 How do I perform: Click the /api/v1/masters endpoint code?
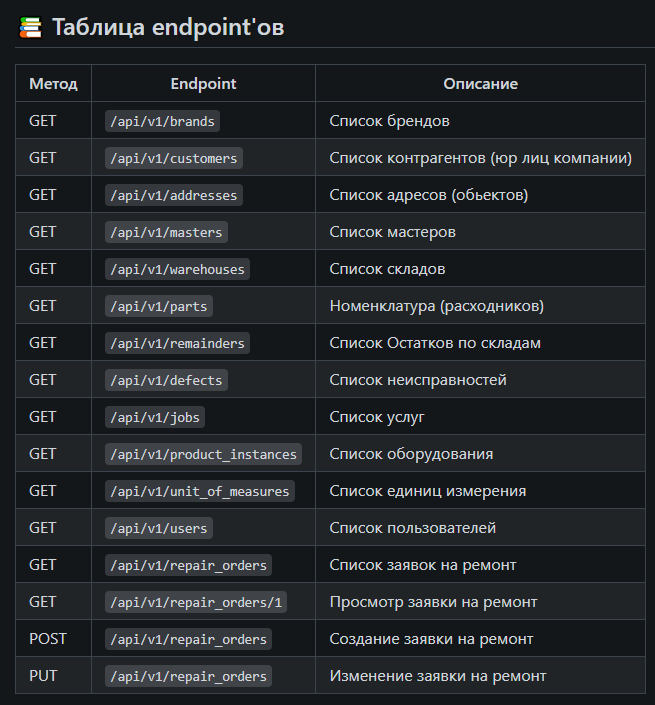click(x=166, y=232)
